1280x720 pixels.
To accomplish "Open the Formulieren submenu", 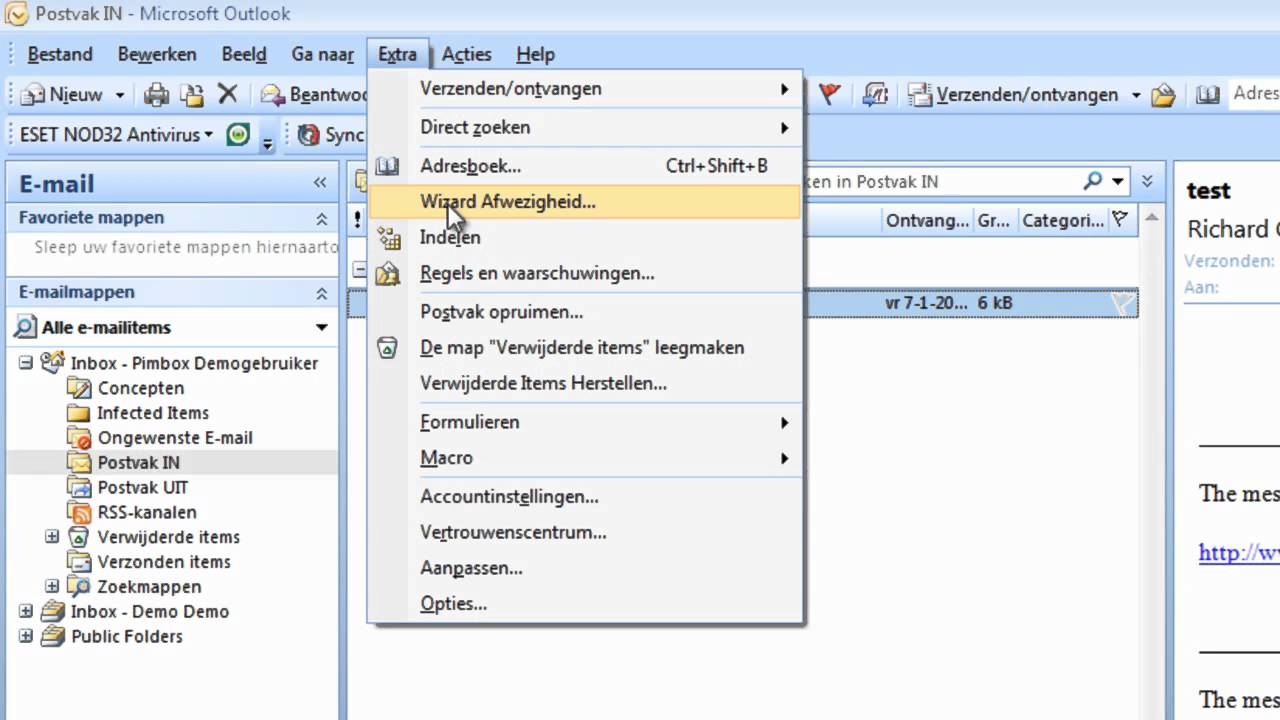I will 586,422.
